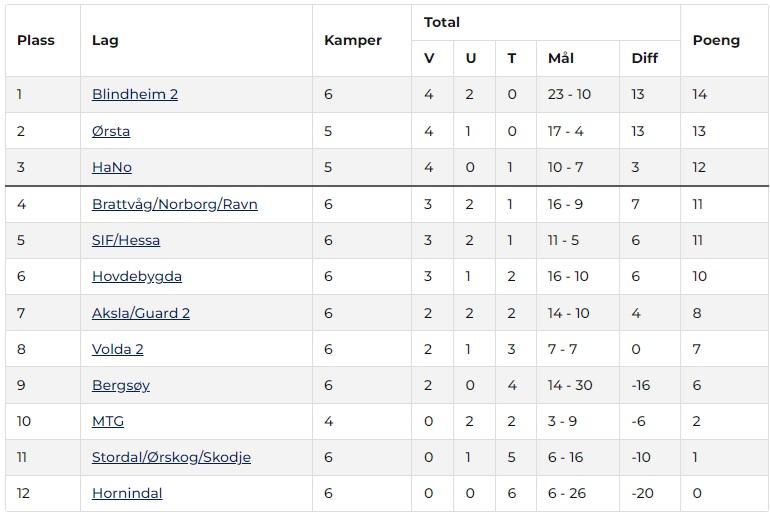
Task: Open the Blindheim 2 team link
Action: point(134,94)
